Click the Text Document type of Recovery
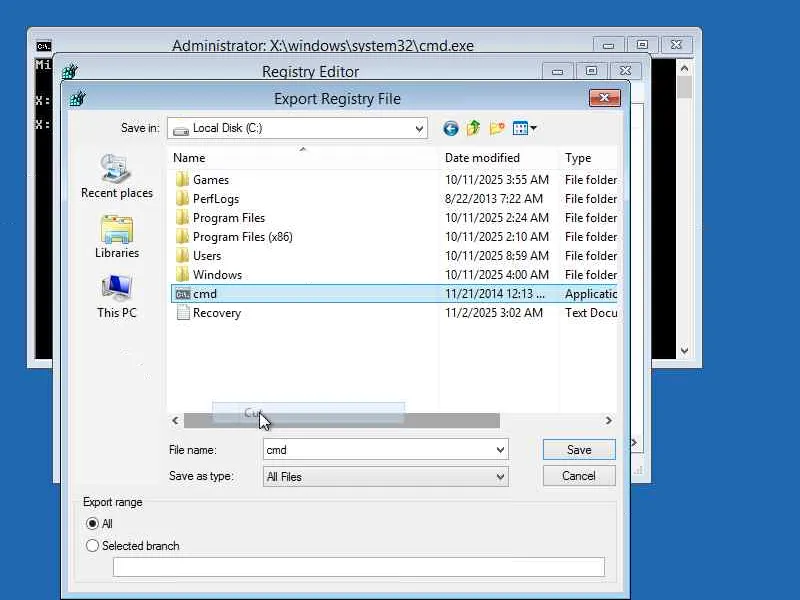The width and height of the screenshot is (800, 600). [x=591, y=313]
